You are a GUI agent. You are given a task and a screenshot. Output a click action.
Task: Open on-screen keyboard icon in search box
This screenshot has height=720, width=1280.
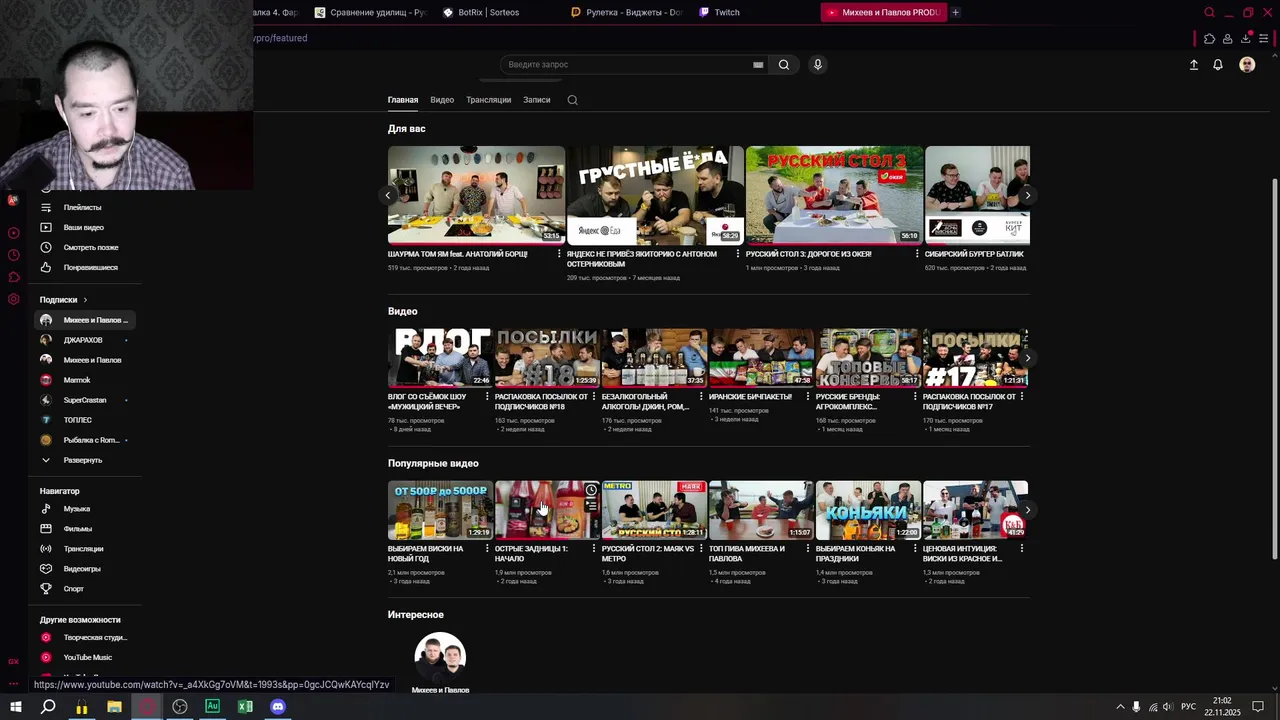pyautogui.click(x=758, y=65)
